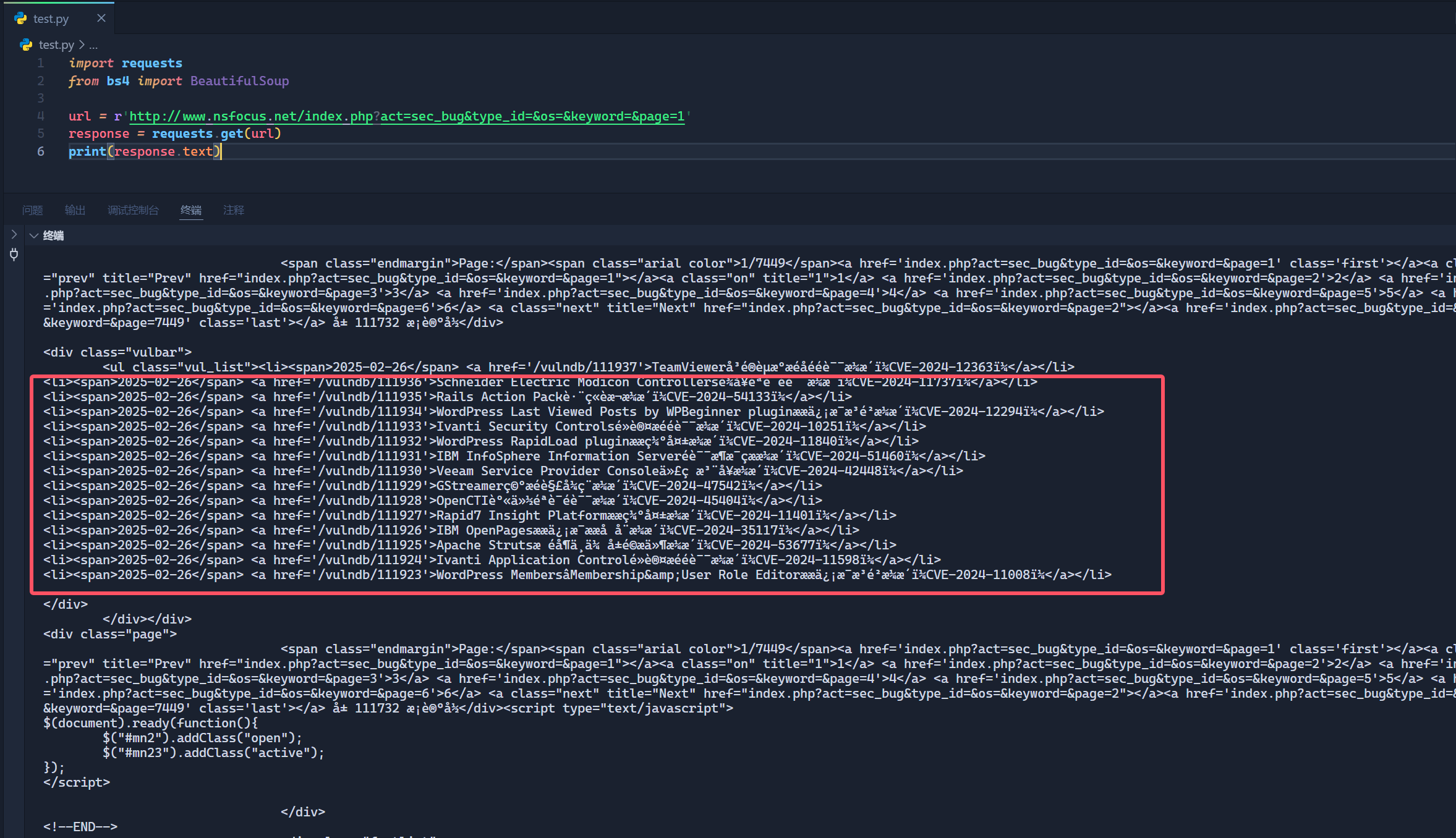Click the '</script>' closing tag line
Image resolution: width=1456 pixels, height=838 pixels.
pos(77,782)
